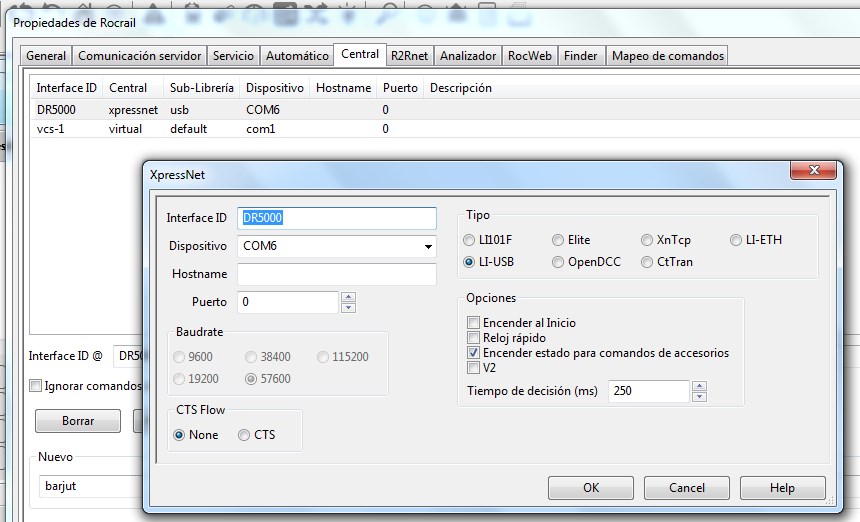
Task: Click the usb cell in DR5000 row
Action: point(179,110)
